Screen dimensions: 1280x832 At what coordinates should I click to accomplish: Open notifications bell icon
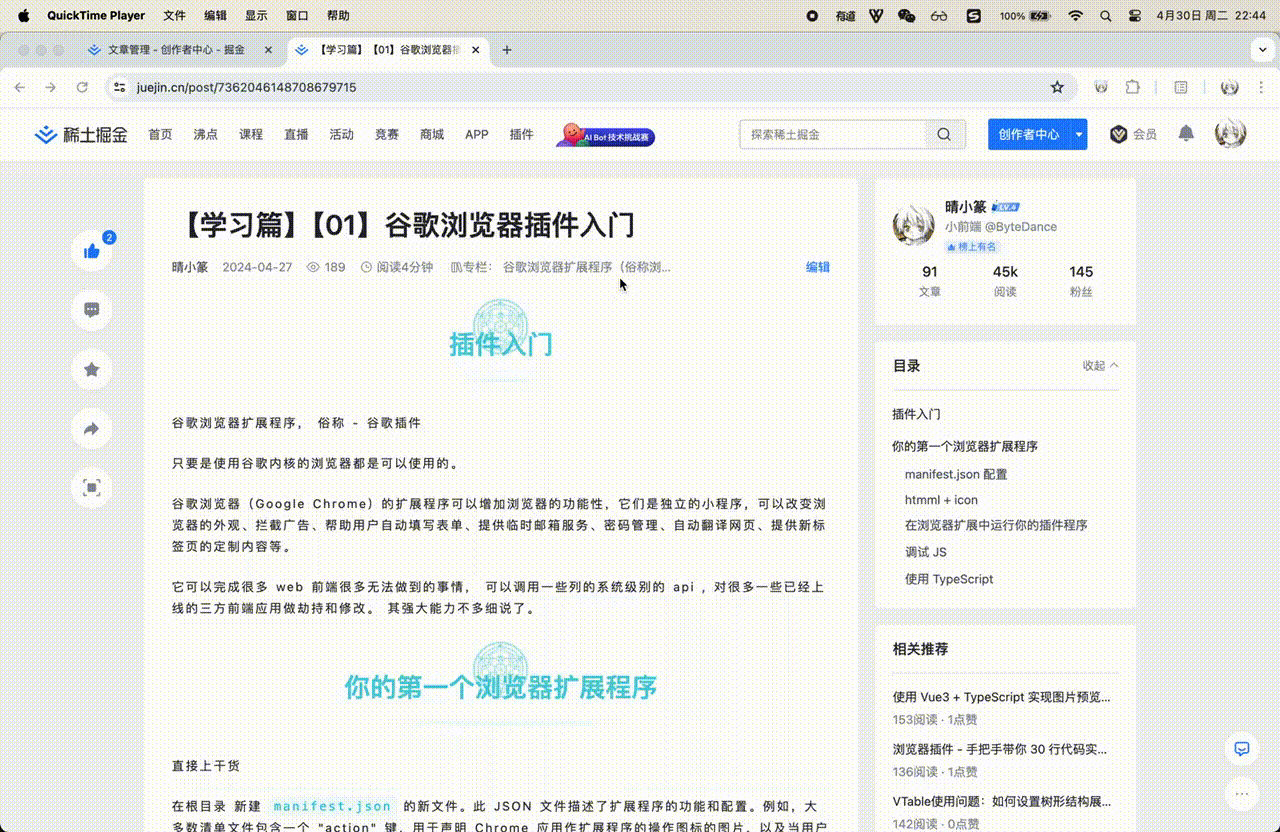point(1186,133)
